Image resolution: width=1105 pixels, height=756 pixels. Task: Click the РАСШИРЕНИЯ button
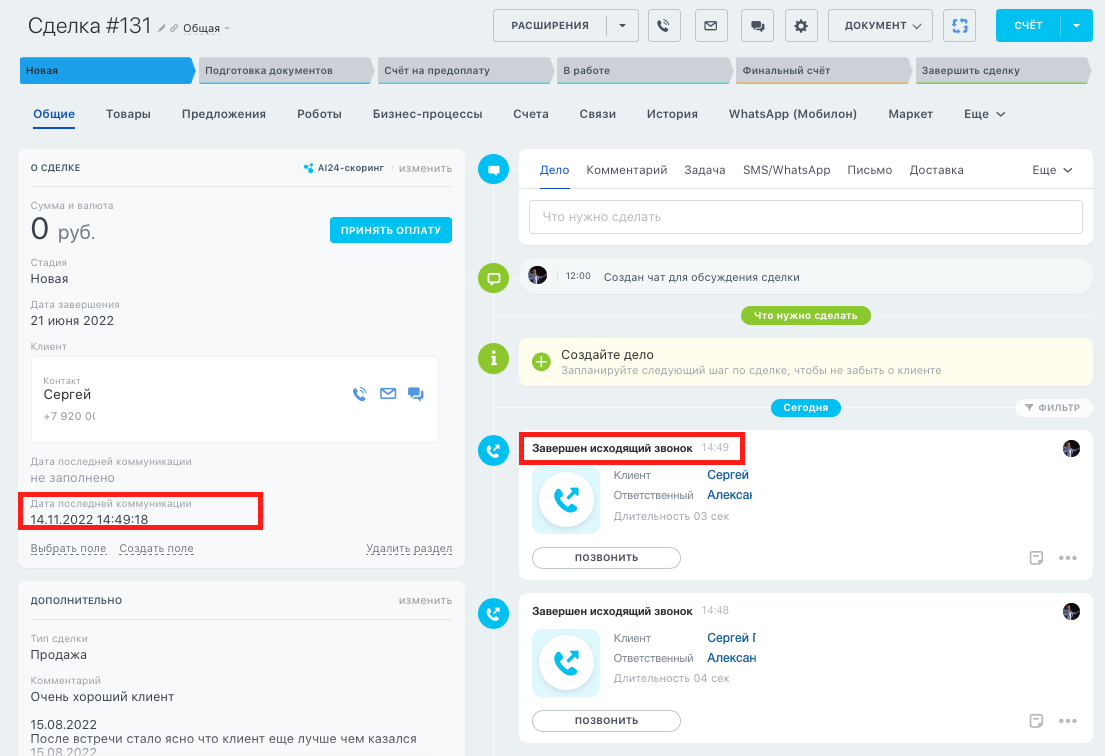coord(550,26)
